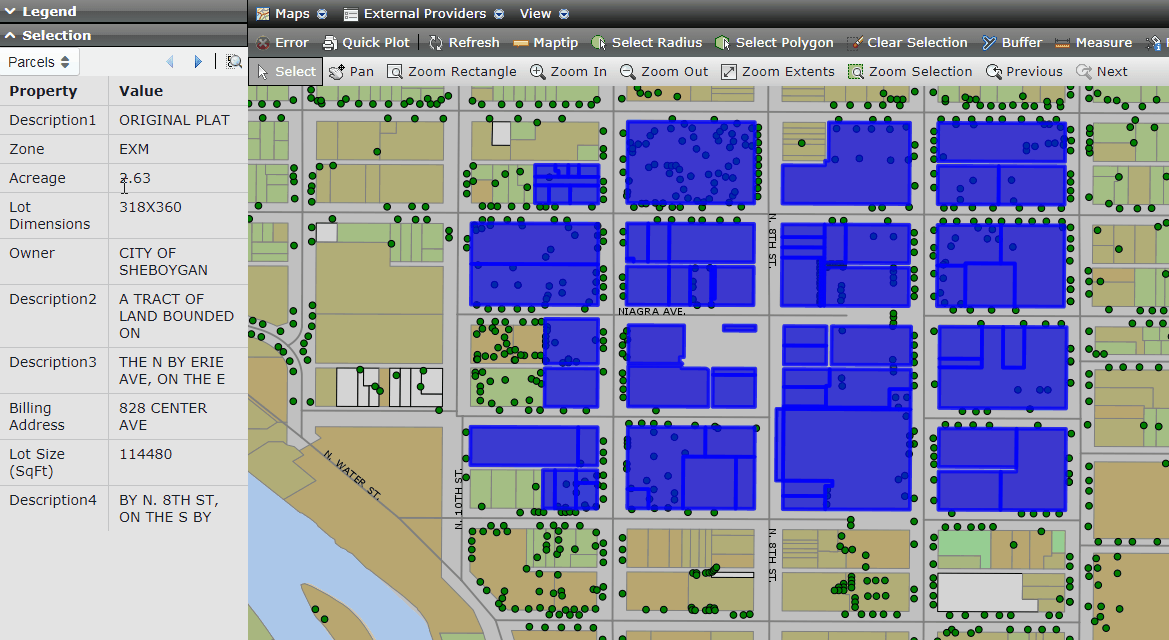Click the Error status icon
Image resolution: width=1169 pixels, height=640 pixels.
(x=283, y=43)
